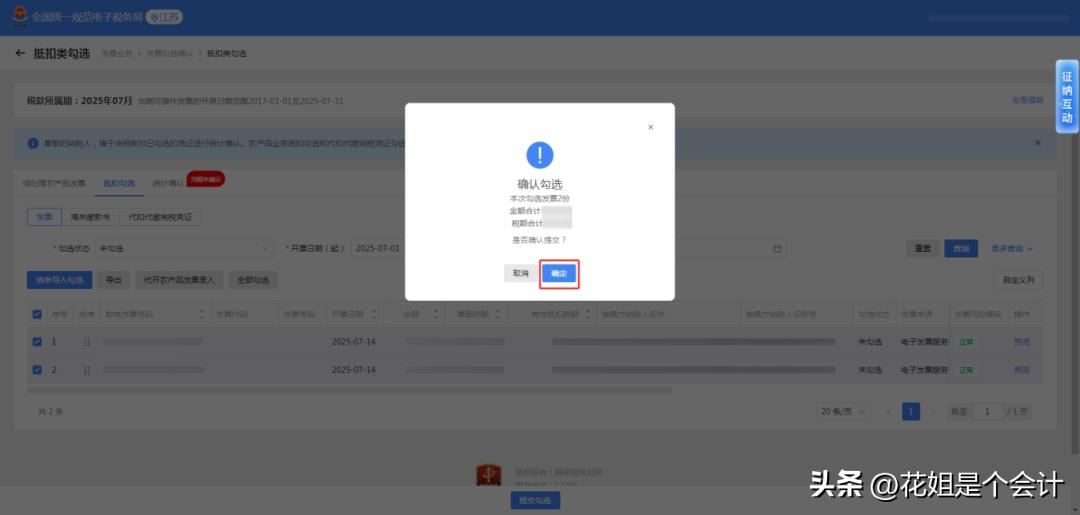The width and height of the screenshot is (1080, 515).
Task: Uncheck the checkbox for row 1
Action: tap(37, 341)
